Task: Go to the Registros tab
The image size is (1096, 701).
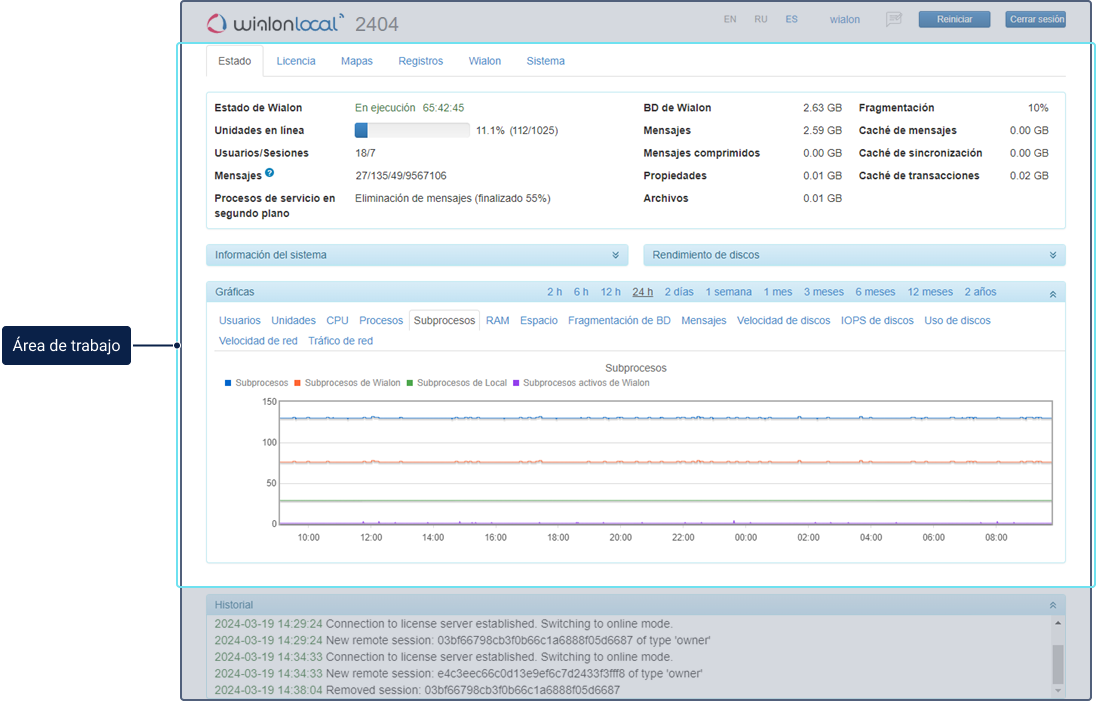Action: [421, 61]
